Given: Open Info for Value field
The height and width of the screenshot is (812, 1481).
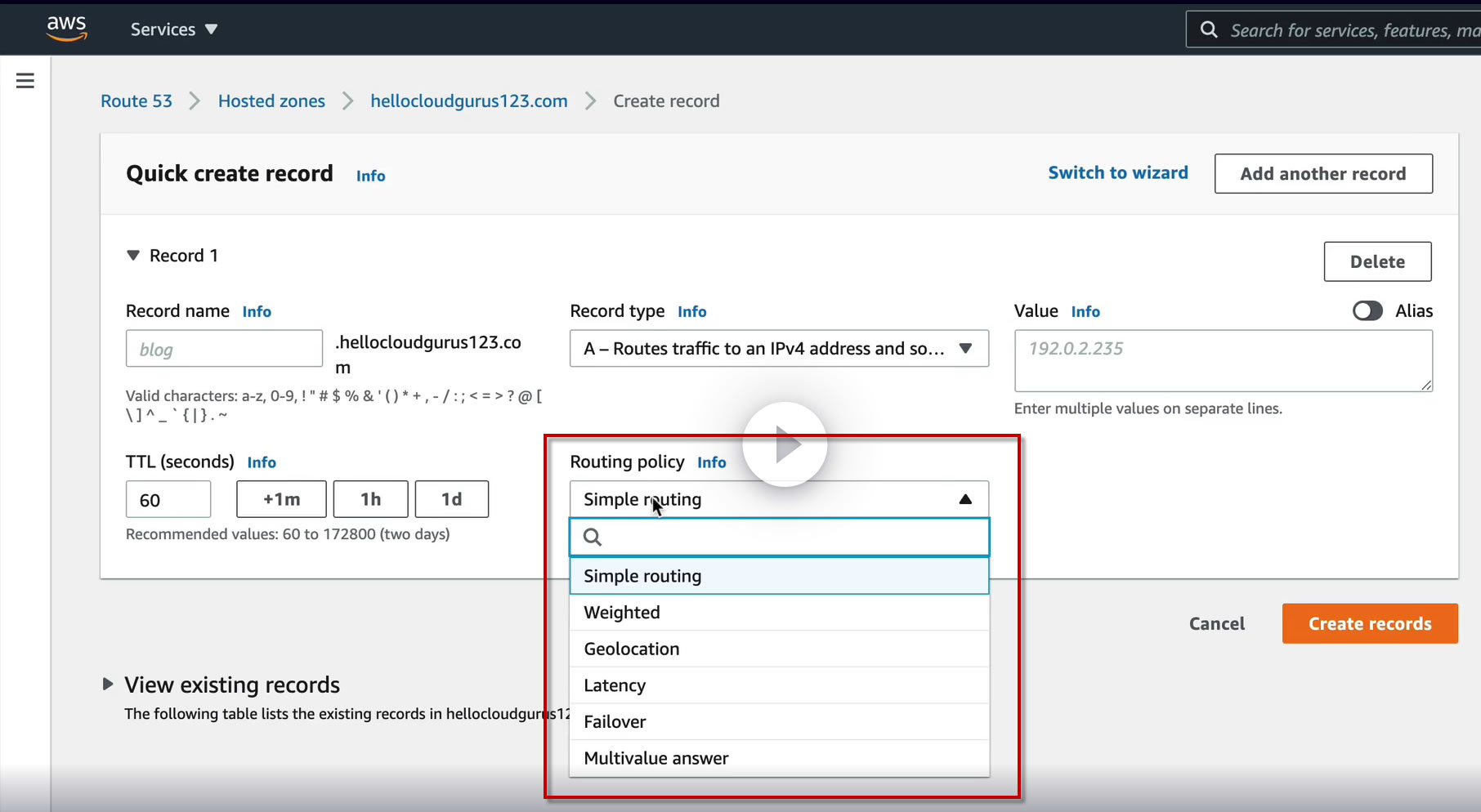Looking at the screenshot, I should [x=1085, y=311].
